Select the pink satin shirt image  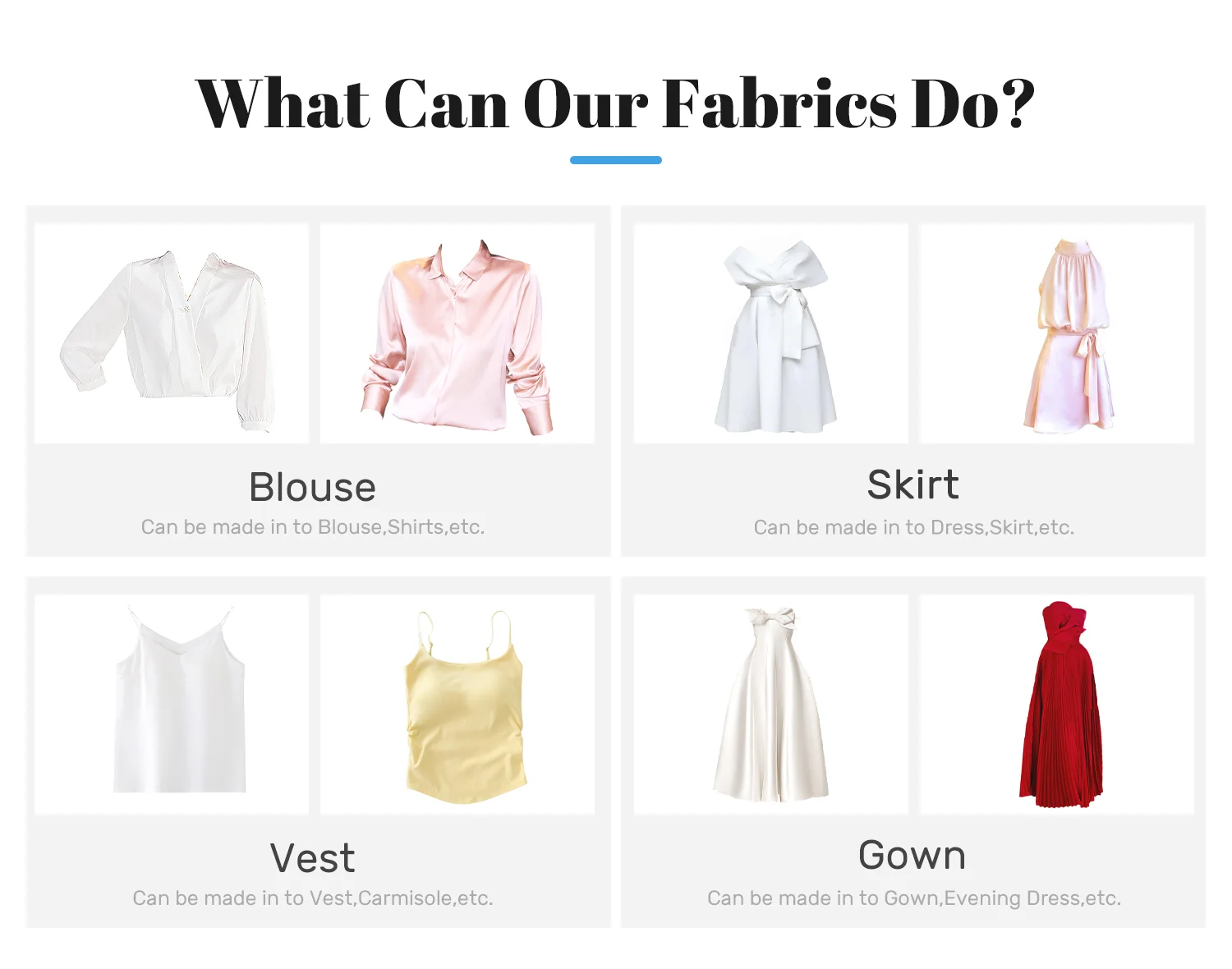[x=457, y=333]
